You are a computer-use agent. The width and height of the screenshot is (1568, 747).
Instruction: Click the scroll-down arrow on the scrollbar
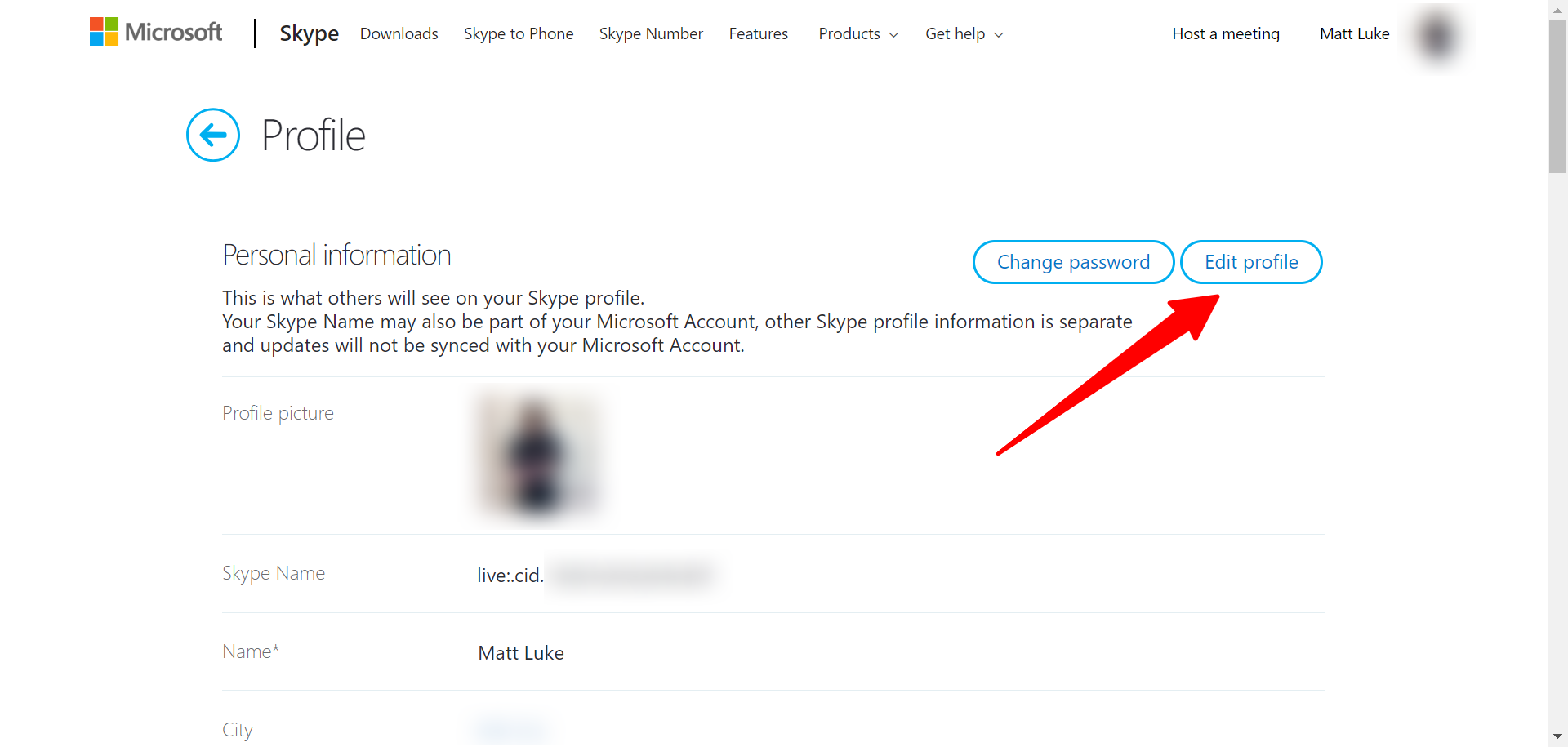pos(1557,737)
